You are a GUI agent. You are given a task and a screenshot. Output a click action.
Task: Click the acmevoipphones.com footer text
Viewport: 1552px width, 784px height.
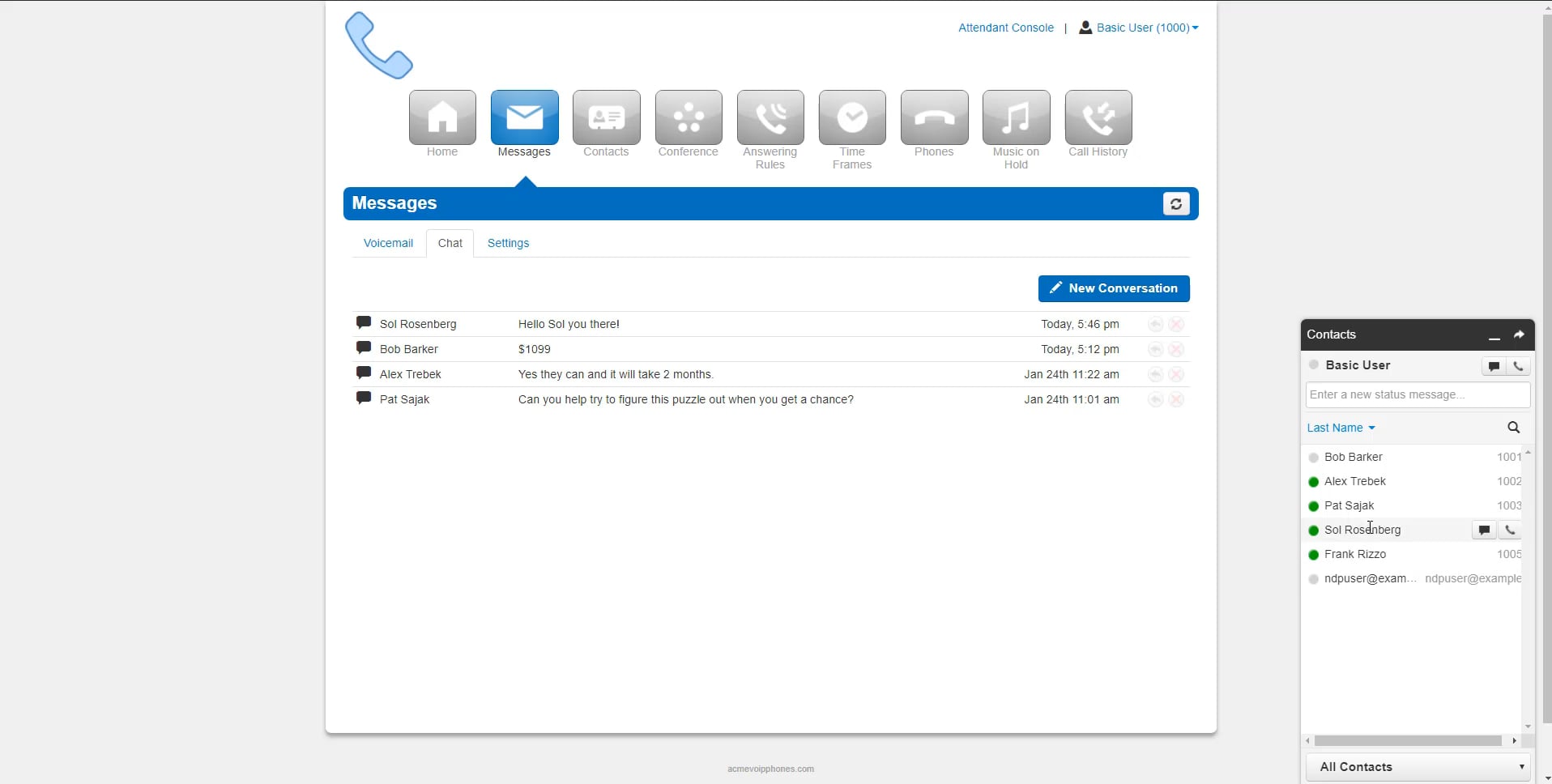pyautogui.click(x=770, y=769)
